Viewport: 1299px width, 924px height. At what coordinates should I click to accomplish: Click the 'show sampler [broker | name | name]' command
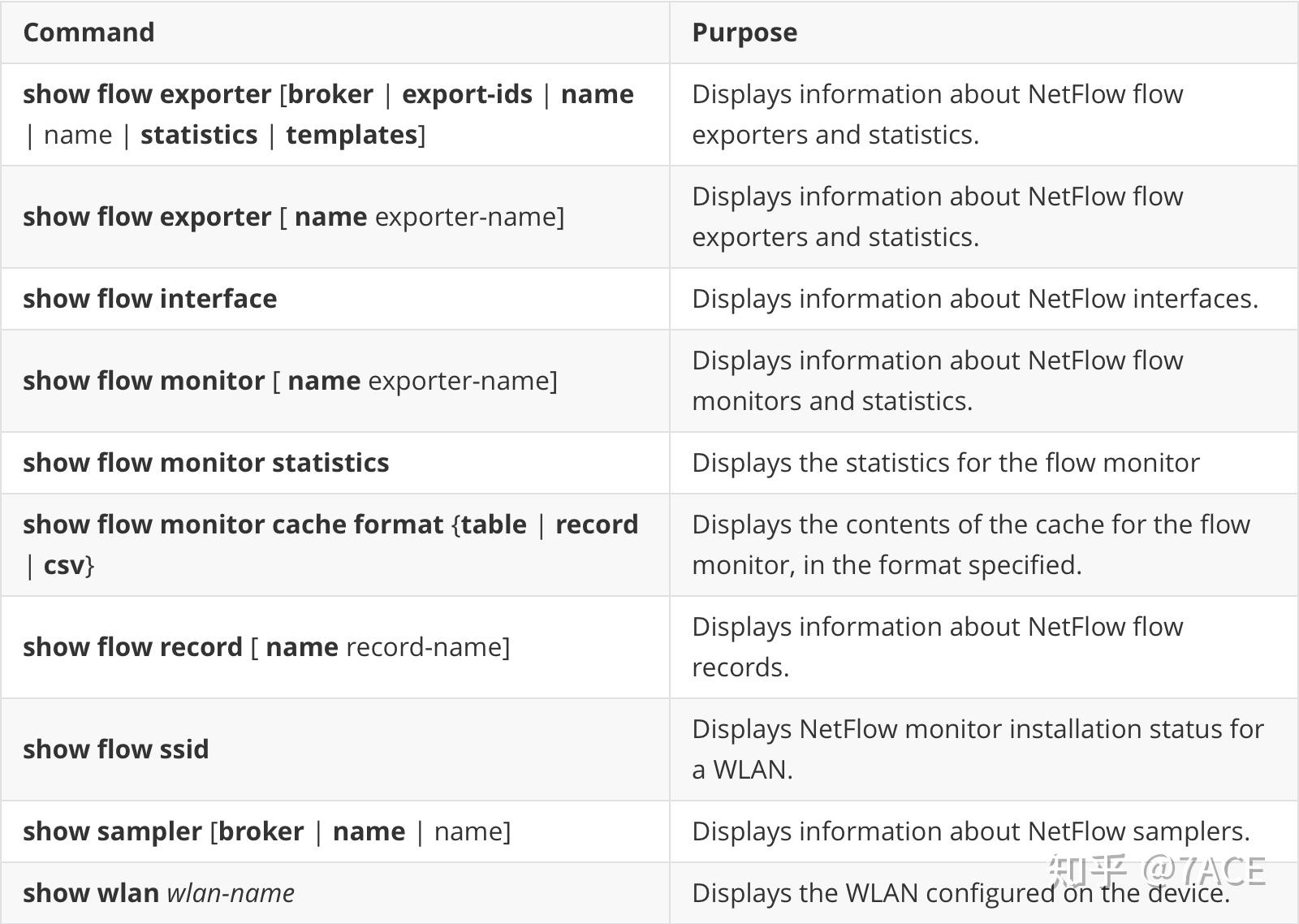click(266, 831)
